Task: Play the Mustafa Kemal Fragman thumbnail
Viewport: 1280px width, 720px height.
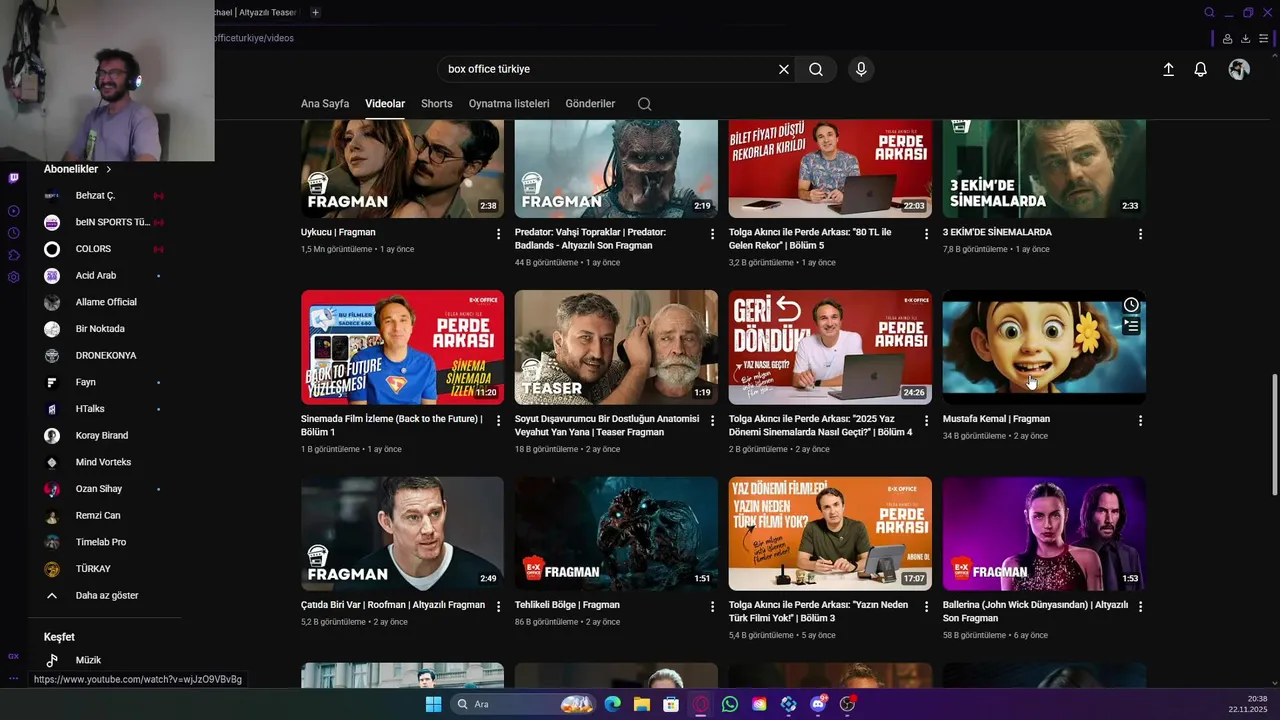Action: (x=1044, y=347)
